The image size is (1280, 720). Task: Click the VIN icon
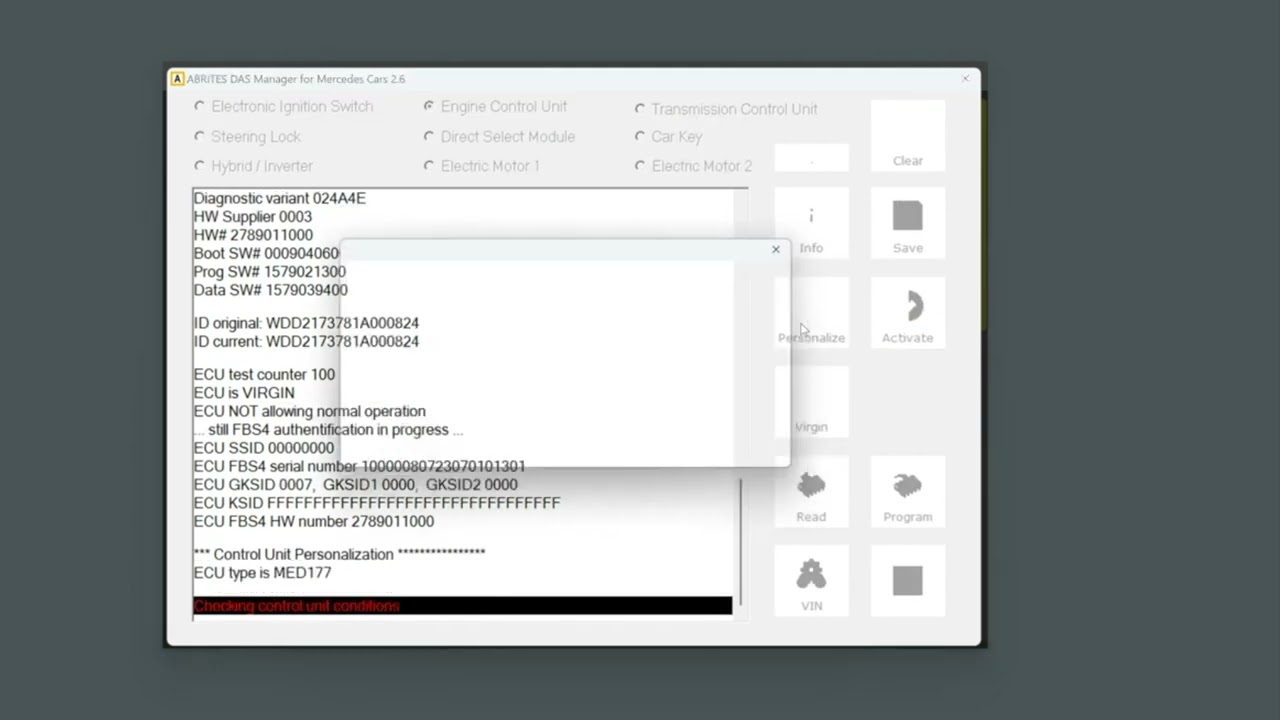click(x=811, y=574)
